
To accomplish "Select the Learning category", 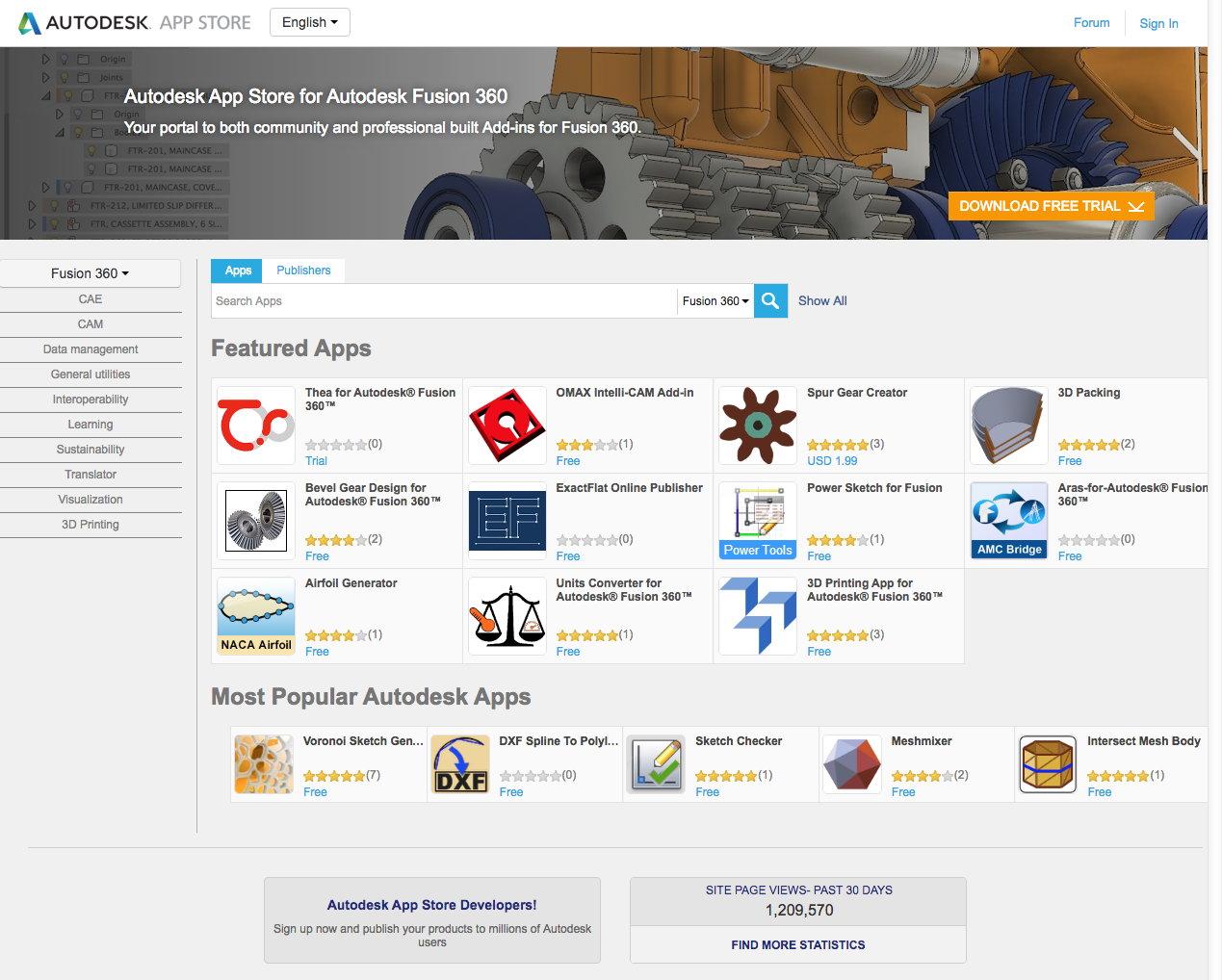I will click(91, 425).
